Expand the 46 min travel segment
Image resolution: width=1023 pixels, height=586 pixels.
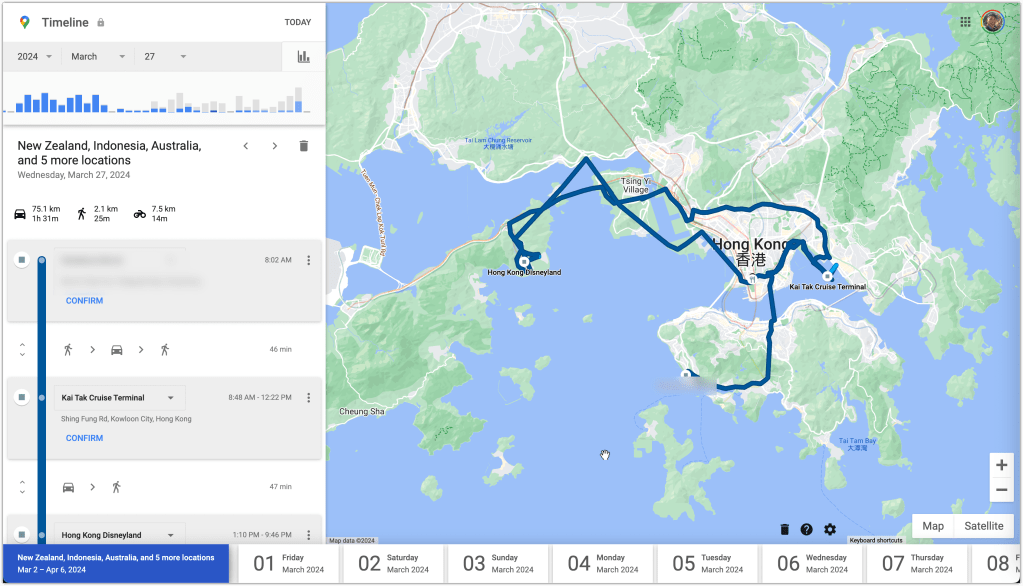(22, 350)
